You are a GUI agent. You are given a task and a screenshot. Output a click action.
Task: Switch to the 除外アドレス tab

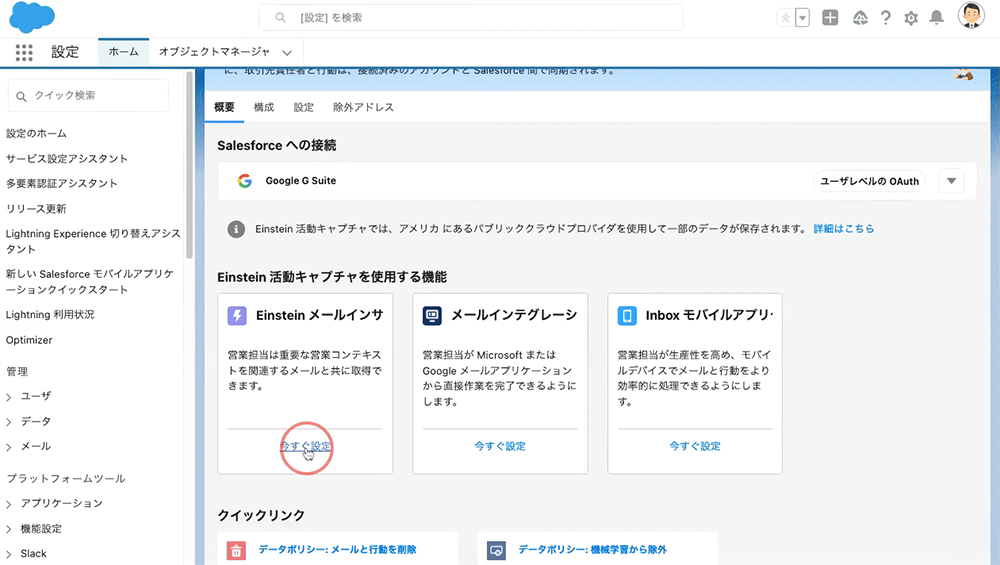click(x=363, y=107)
